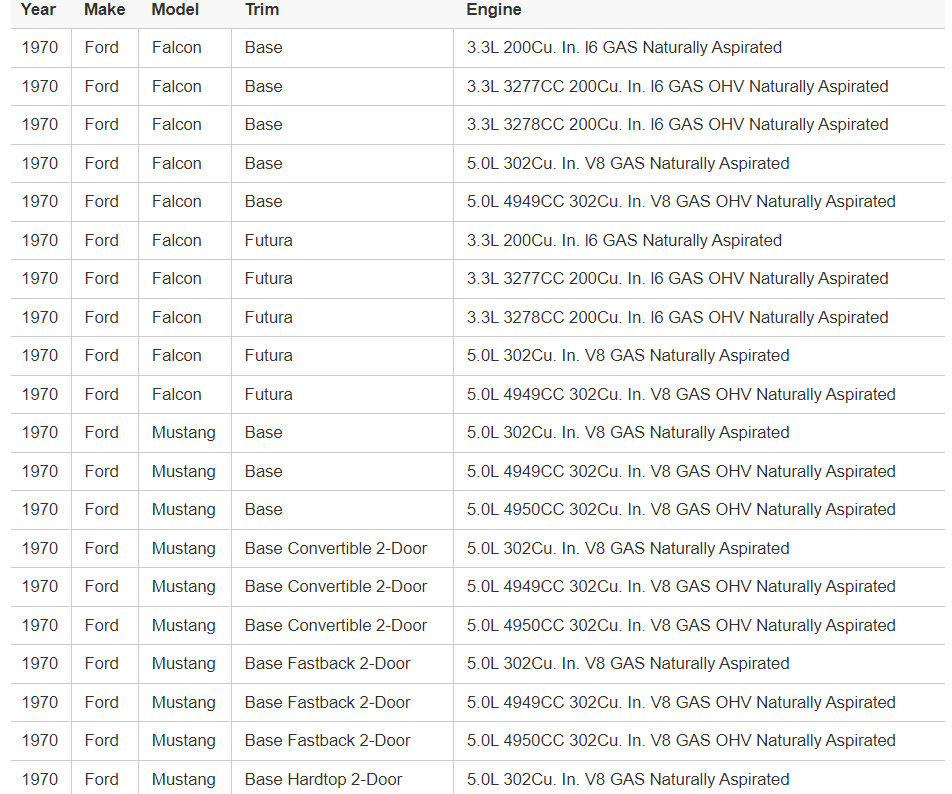Viewport: 952px width, 794px height.
Task: Click Base Convertible 2-Door 4950CC engine cell
Action: click(x=681, y=625)
